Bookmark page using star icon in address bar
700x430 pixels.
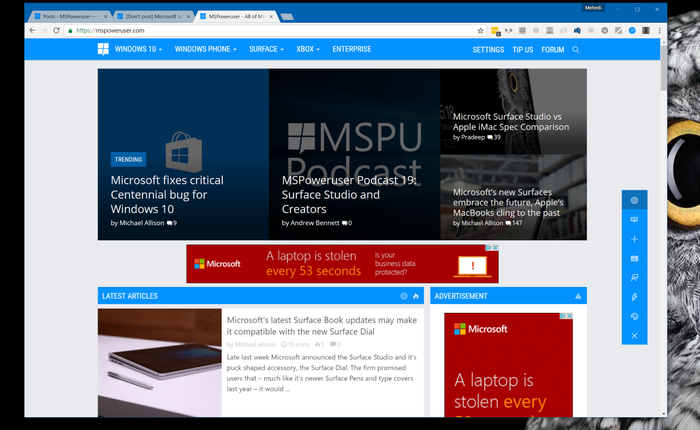(481, 31)
